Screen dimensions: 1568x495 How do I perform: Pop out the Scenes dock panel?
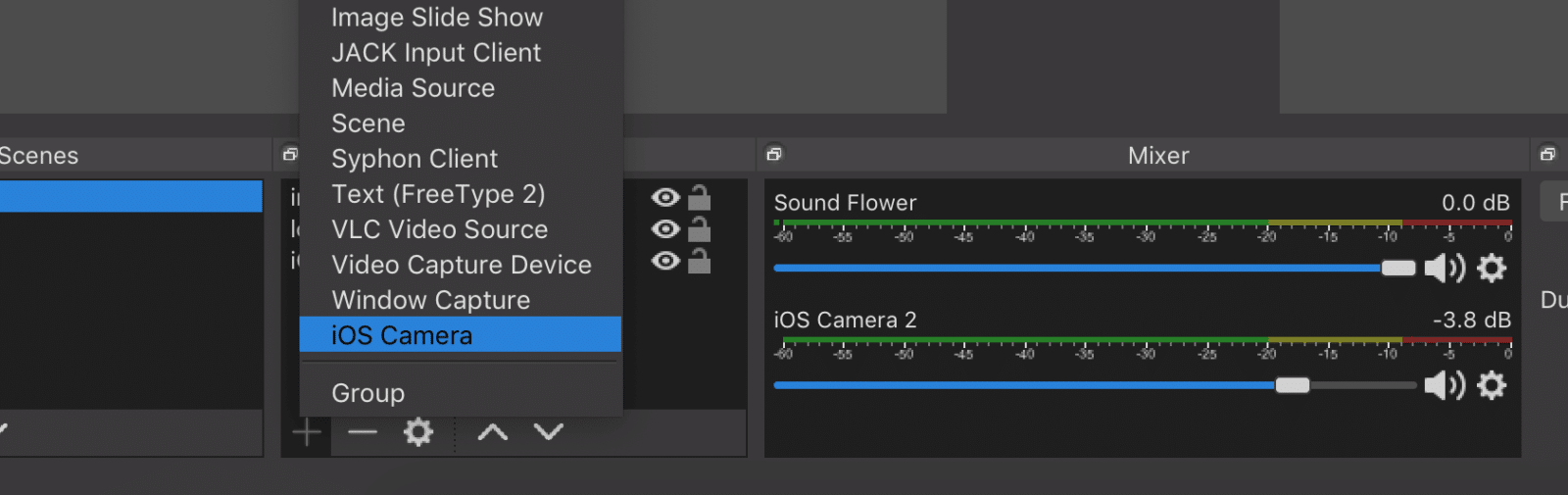pos(290,154)
